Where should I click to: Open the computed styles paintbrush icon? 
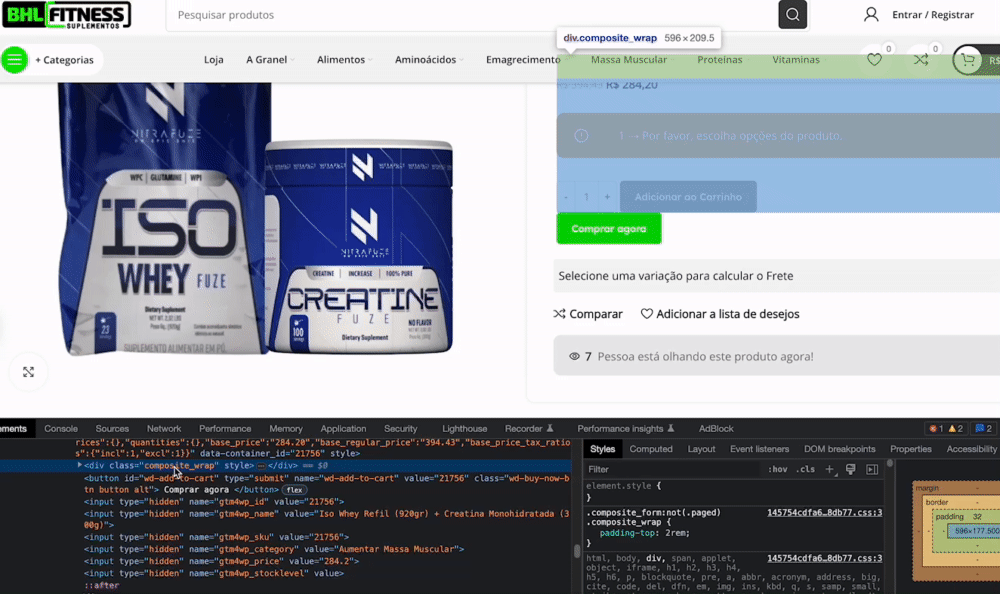[850, 469]
